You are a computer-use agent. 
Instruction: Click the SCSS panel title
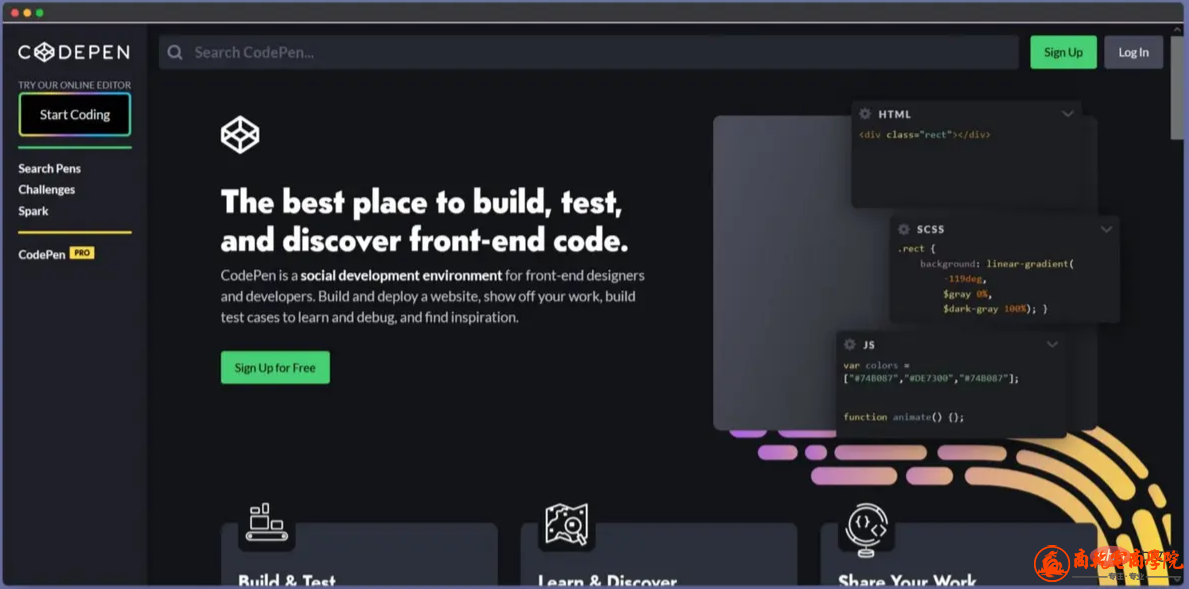coord(930,230)
